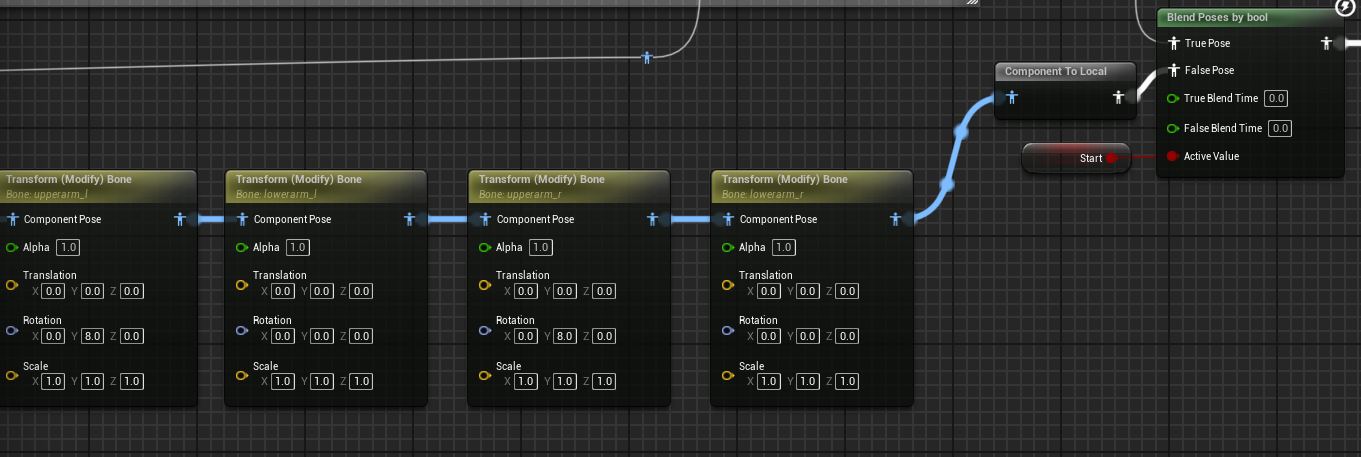Click the upperarm_l node title bar
Image resolution: width=1361 pixels, height=457 pixels.
98,185
